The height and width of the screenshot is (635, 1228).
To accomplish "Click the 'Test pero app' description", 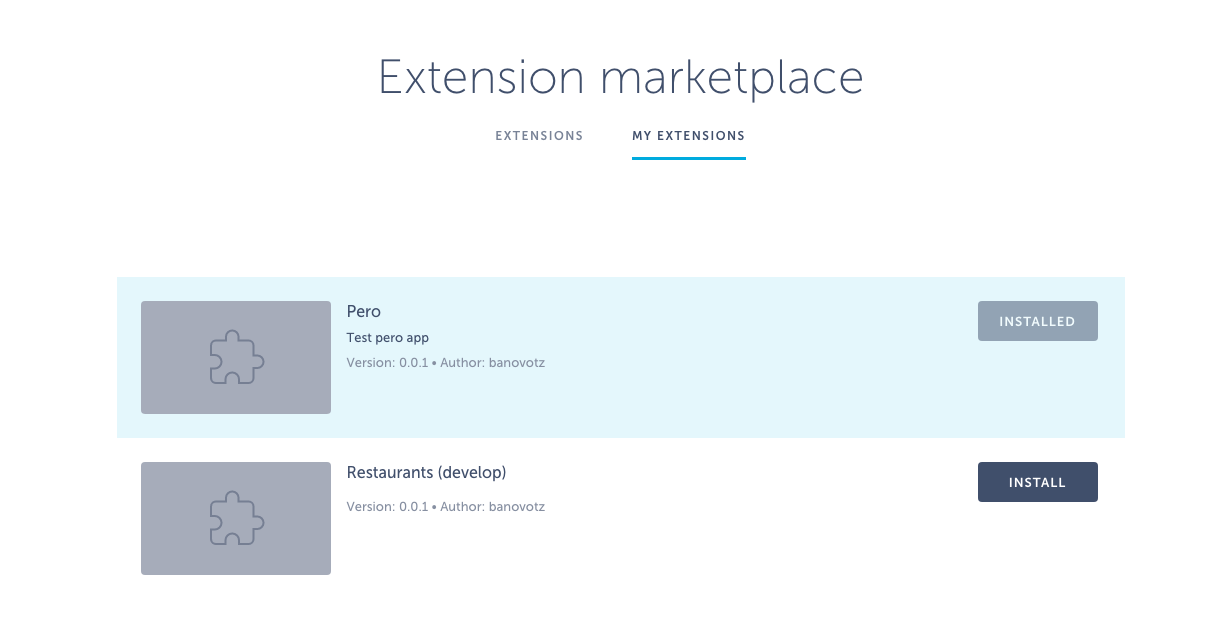I will click(387, 337).
